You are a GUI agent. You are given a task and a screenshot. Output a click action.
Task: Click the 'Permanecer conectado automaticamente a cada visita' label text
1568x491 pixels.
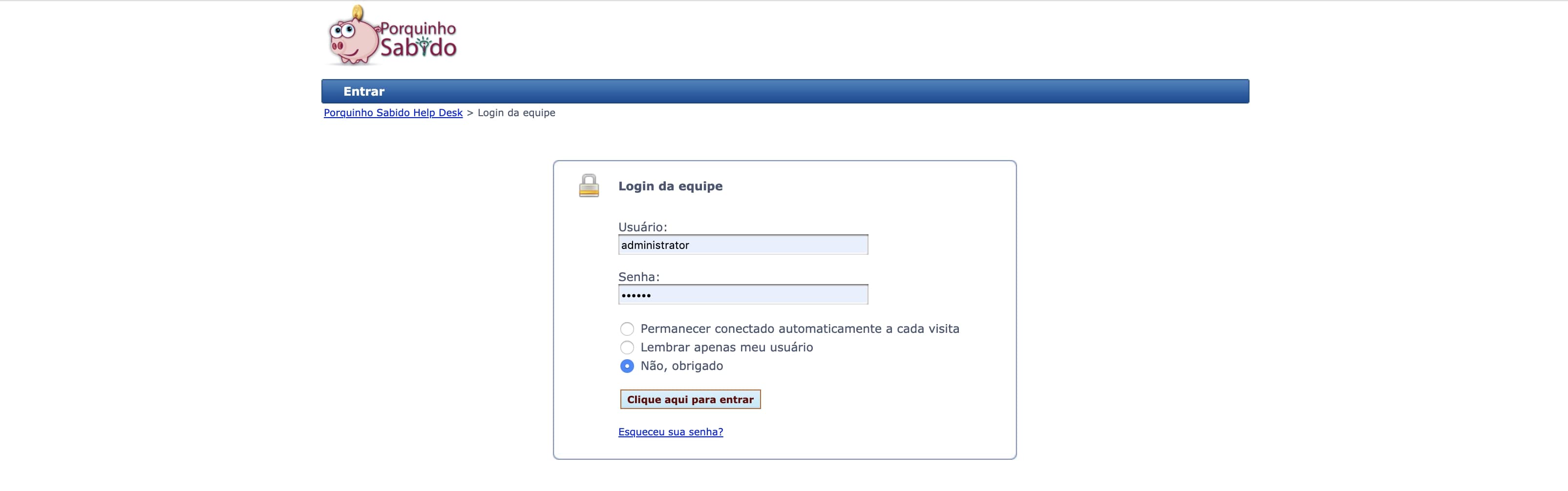pyautogui.click(x=799, y=329)
